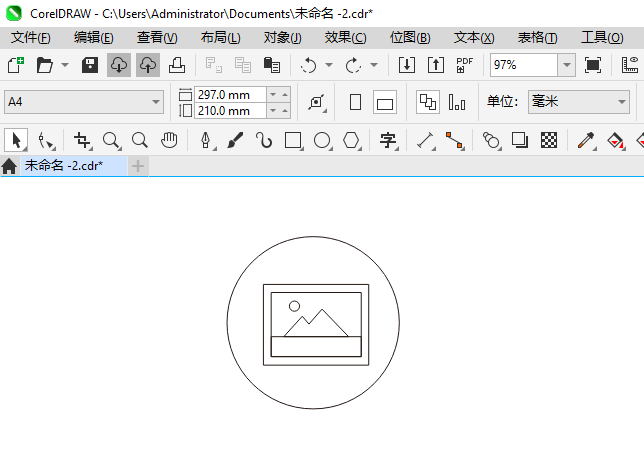Switch page to portrait orientation
Viewport: 644px width, 473px height.
click(x=356, y=102)
